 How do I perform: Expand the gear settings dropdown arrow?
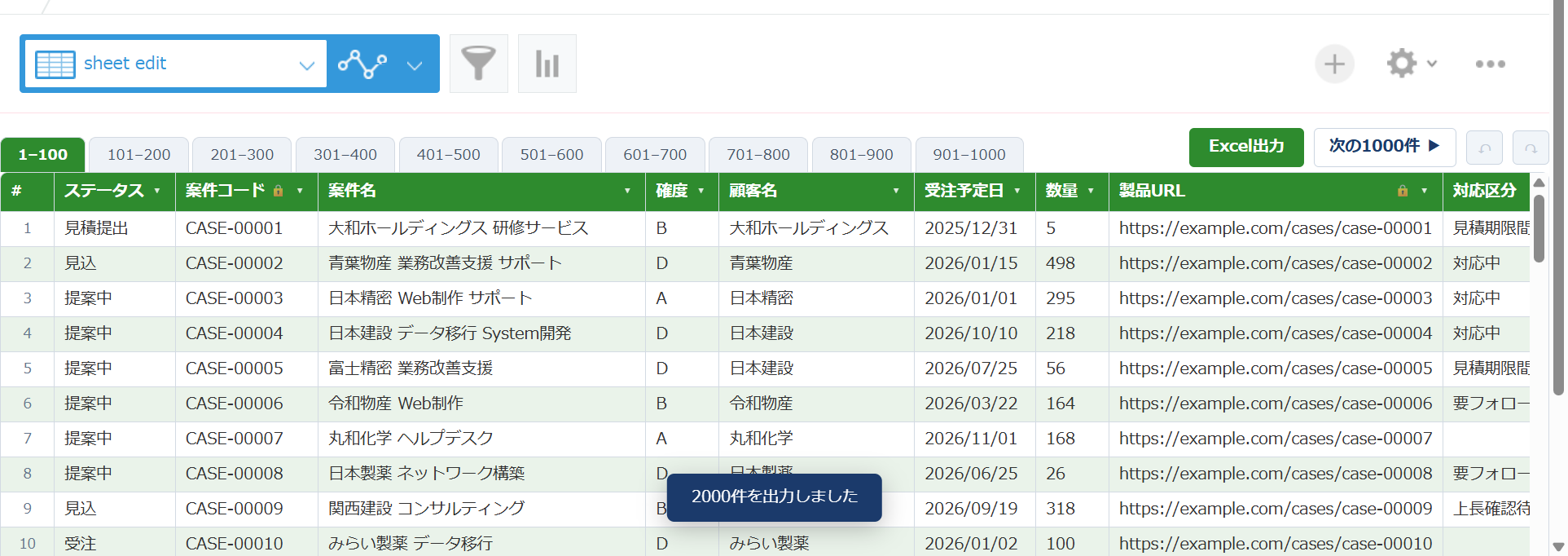coord(1432,64)
